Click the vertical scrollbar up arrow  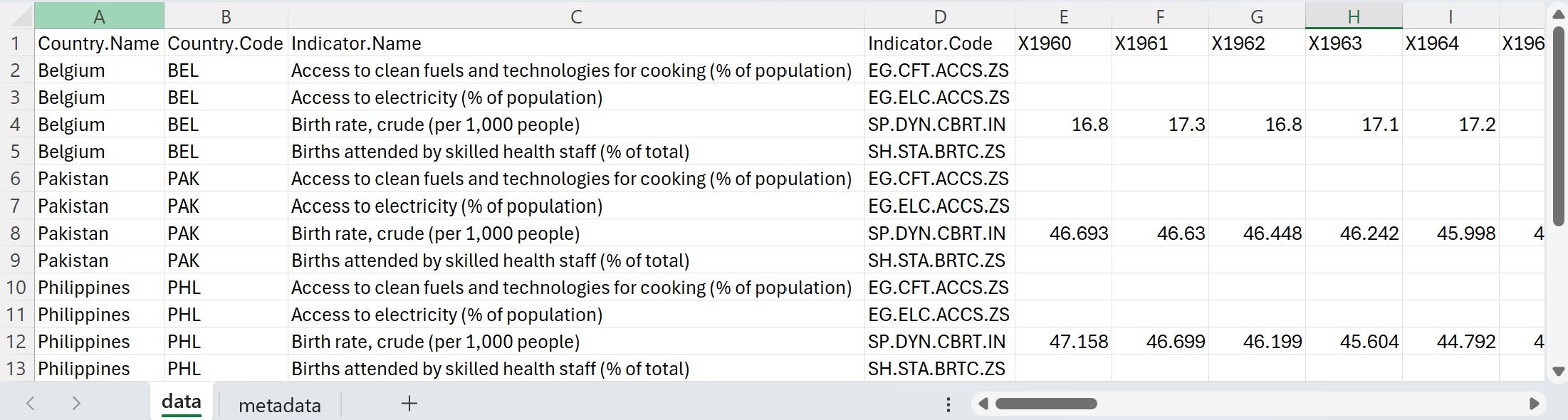pos(1558,15)
